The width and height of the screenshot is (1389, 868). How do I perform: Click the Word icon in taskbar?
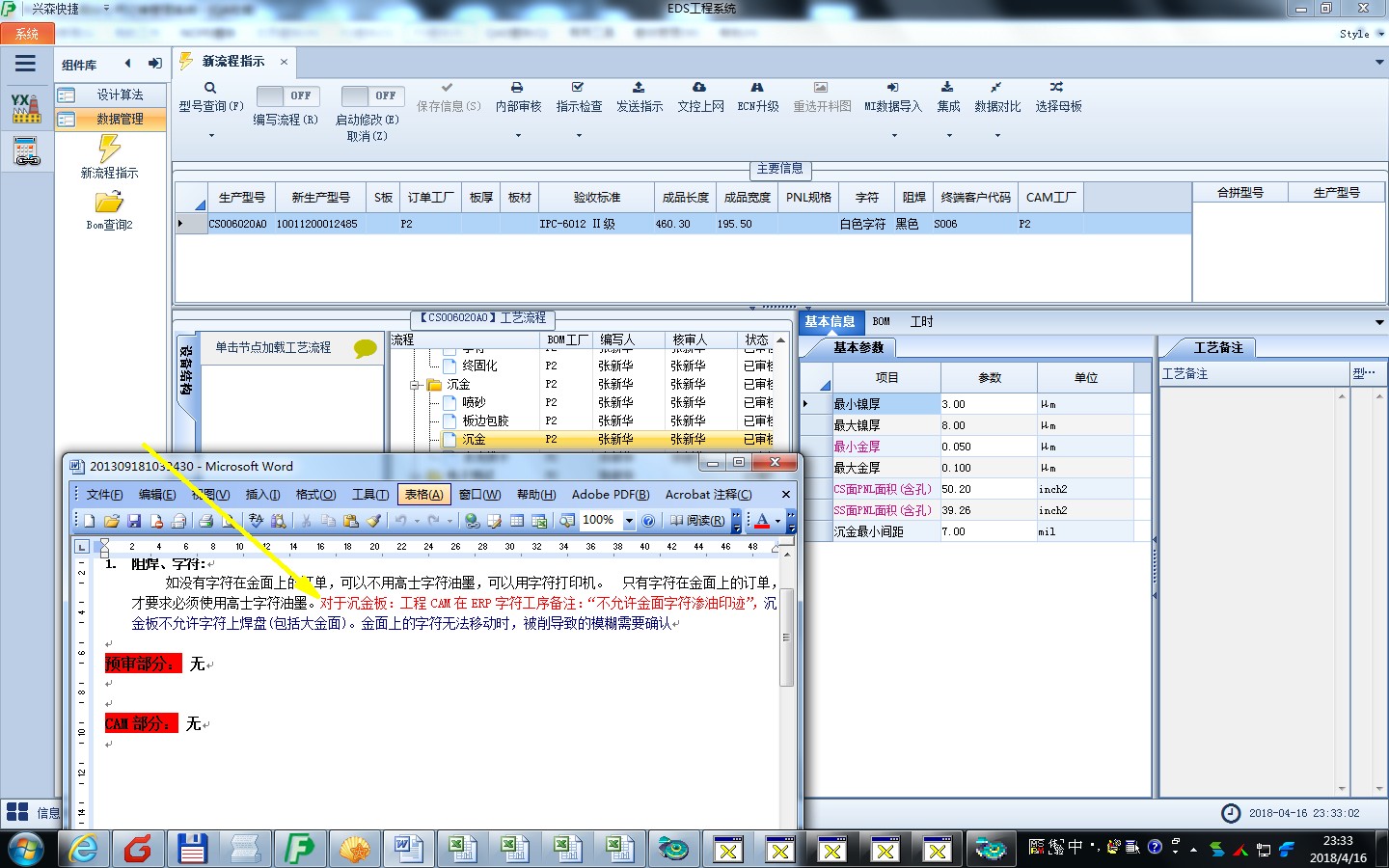pyautogui.click(x=408, y=849)
